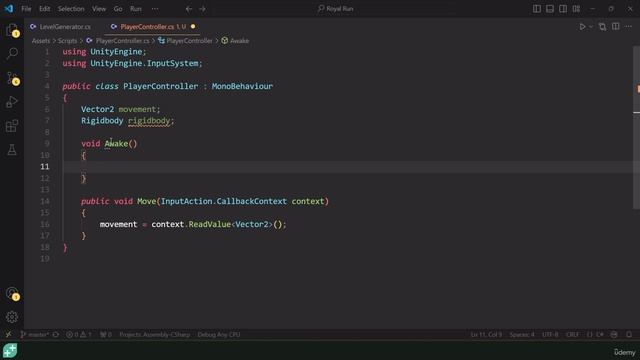Click the Move method name
640x360 pixels.
[x=147, y=201]
